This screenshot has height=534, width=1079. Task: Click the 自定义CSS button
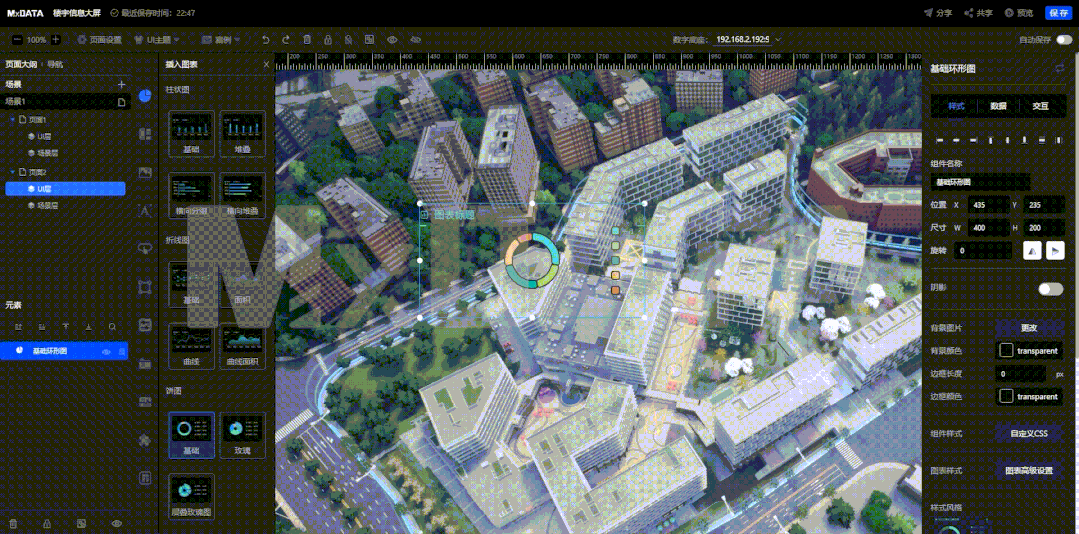click(x=1029, y=434)
